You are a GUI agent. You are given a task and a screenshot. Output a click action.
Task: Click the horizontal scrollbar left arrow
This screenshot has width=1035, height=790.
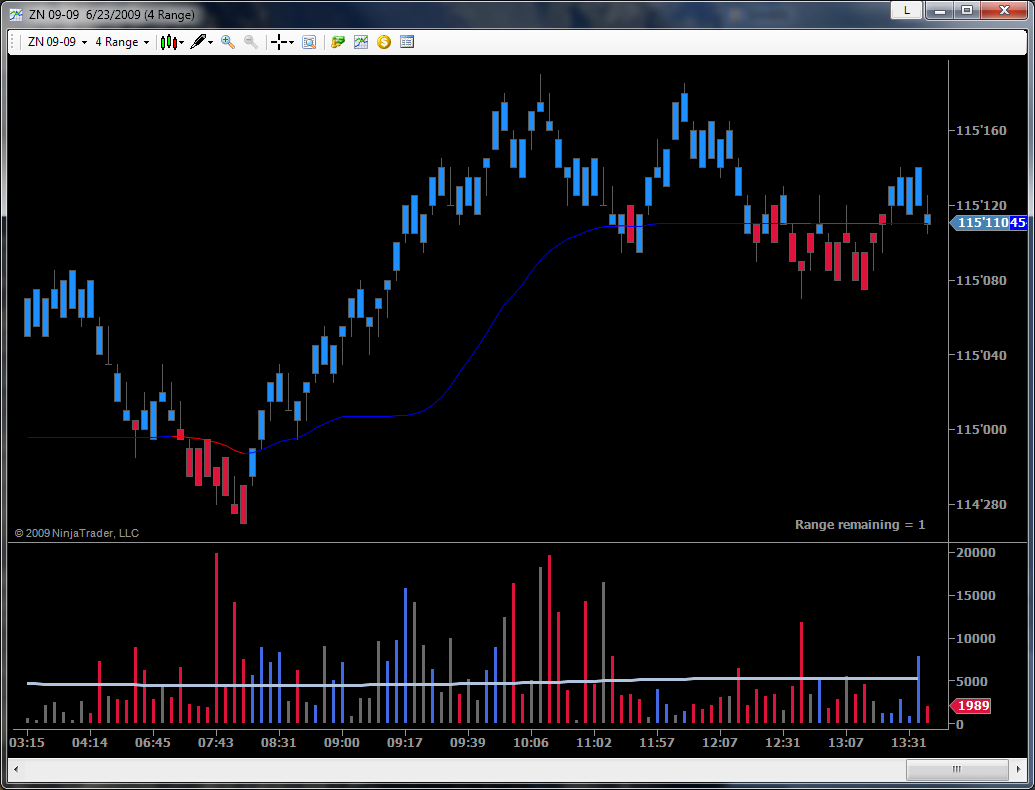(x=16, y=769)
